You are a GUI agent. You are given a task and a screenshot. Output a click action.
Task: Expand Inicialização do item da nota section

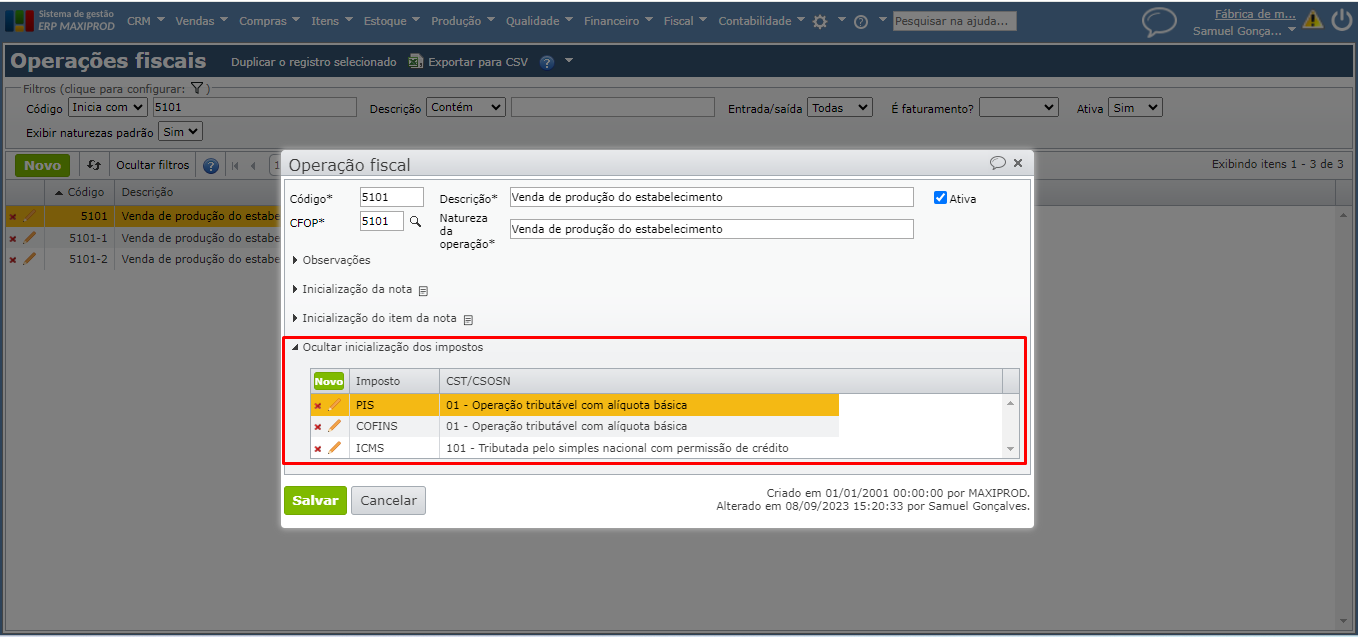pyautogui.click(x=374, y=318)
